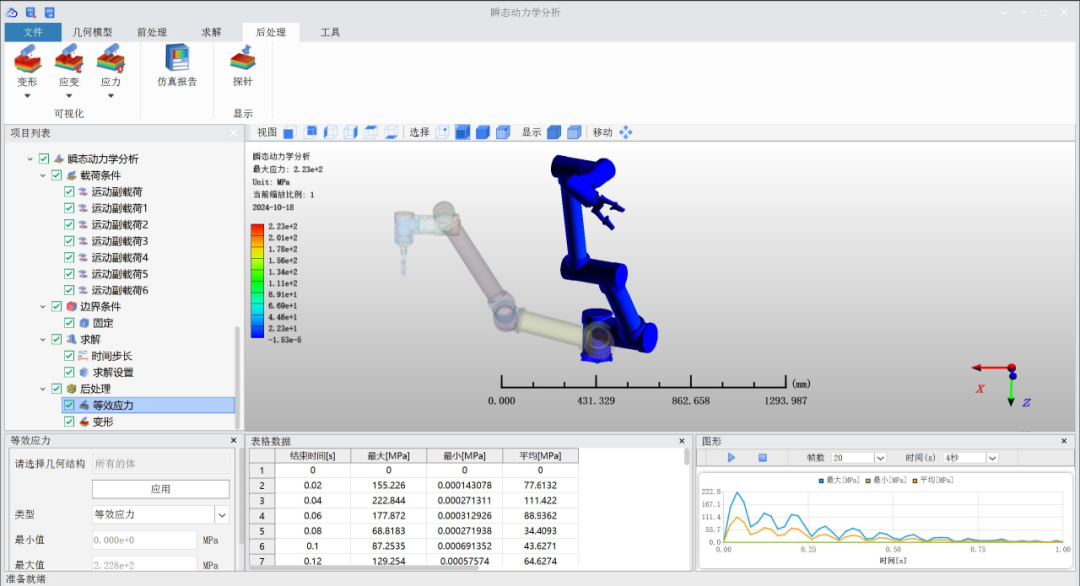This screenshot has height=586, width=1080.
Task: Uncheck the 运动副载荷3 checkbox
Action: (69, 241)
